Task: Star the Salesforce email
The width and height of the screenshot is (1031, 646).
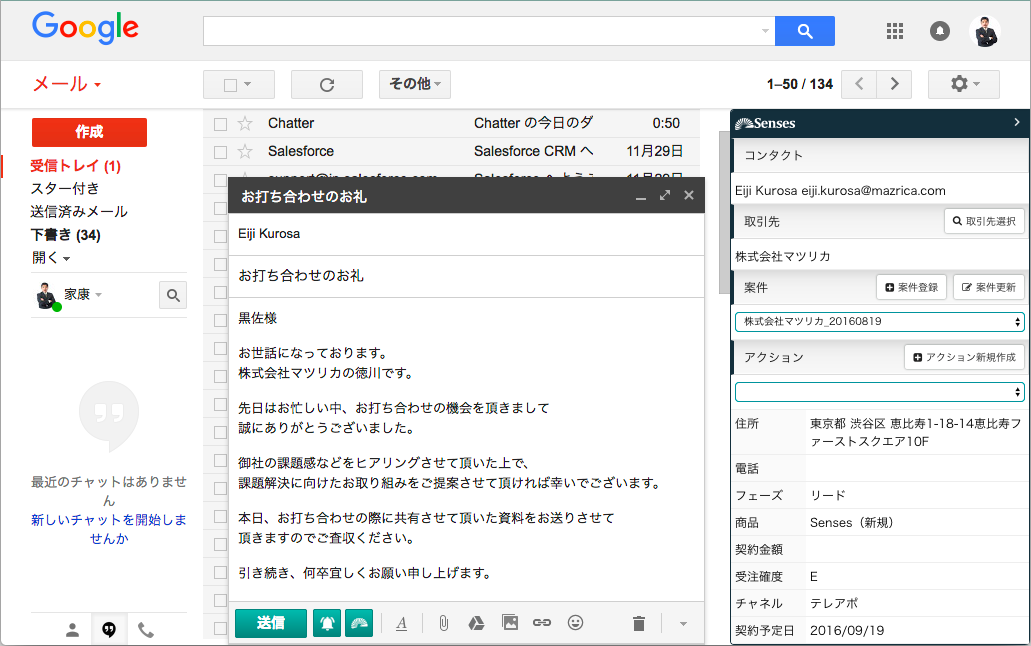Action: (x=245, y=151)
